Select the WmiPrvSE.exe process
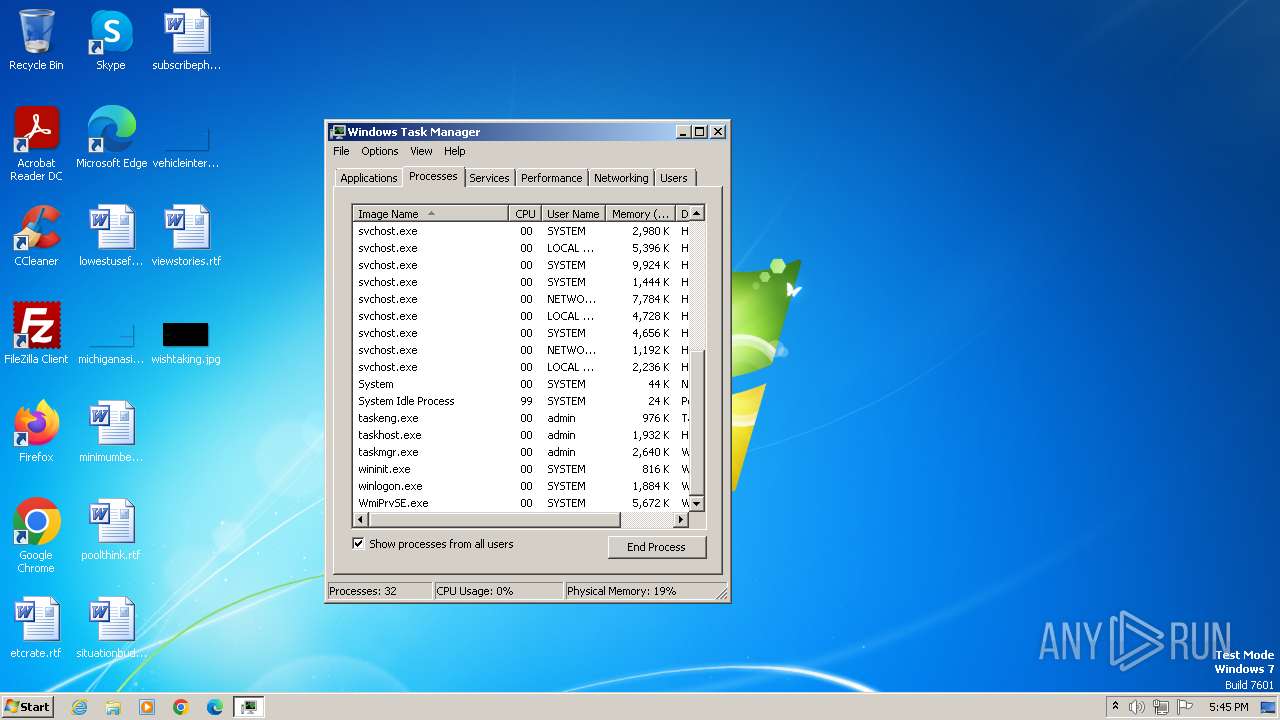Image resolution: width=1280 pixels, height=720 pixels. pos(521,503)
